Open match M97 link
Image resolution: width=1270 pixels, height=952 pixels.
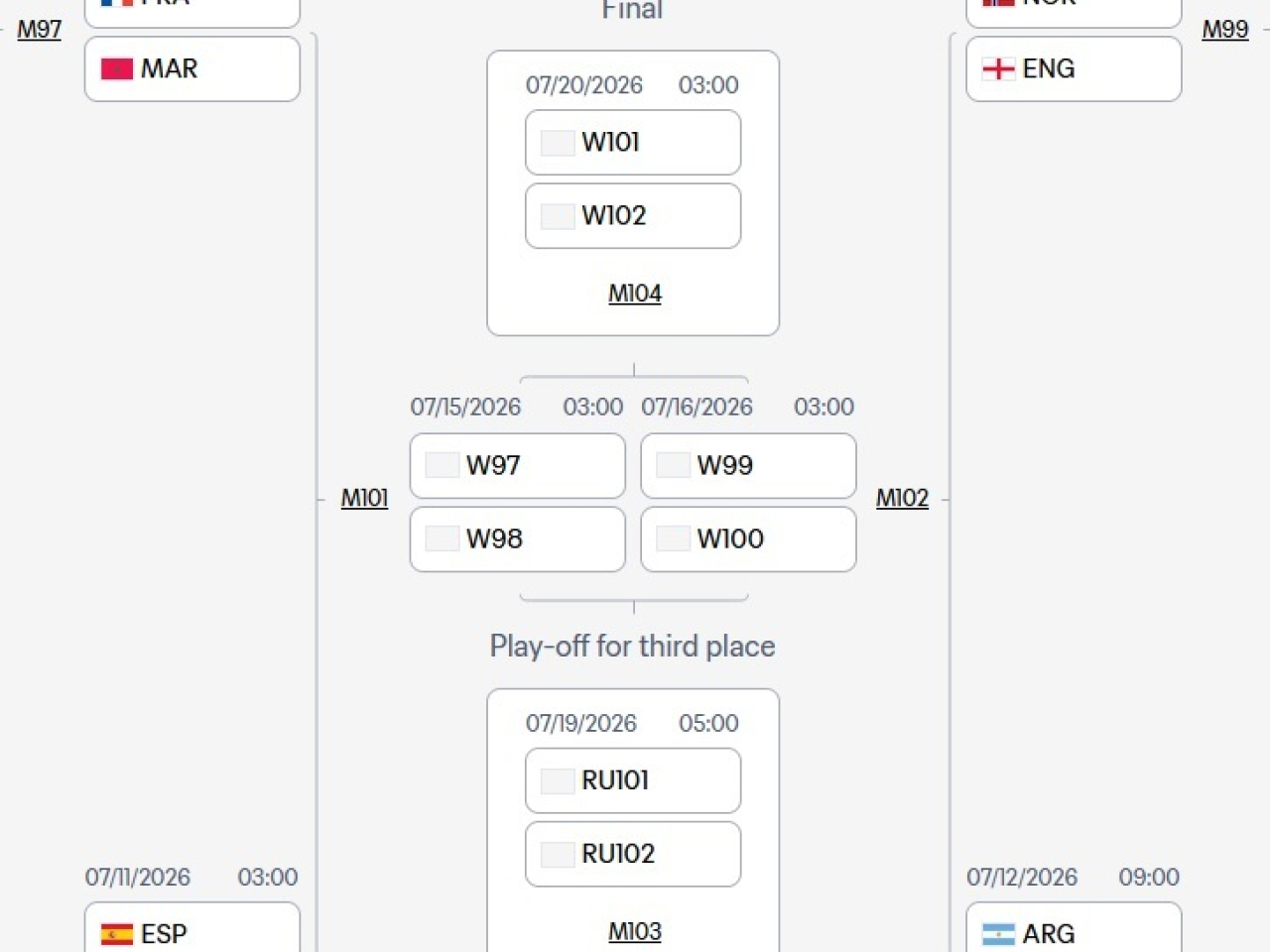[x=40, y=29]
